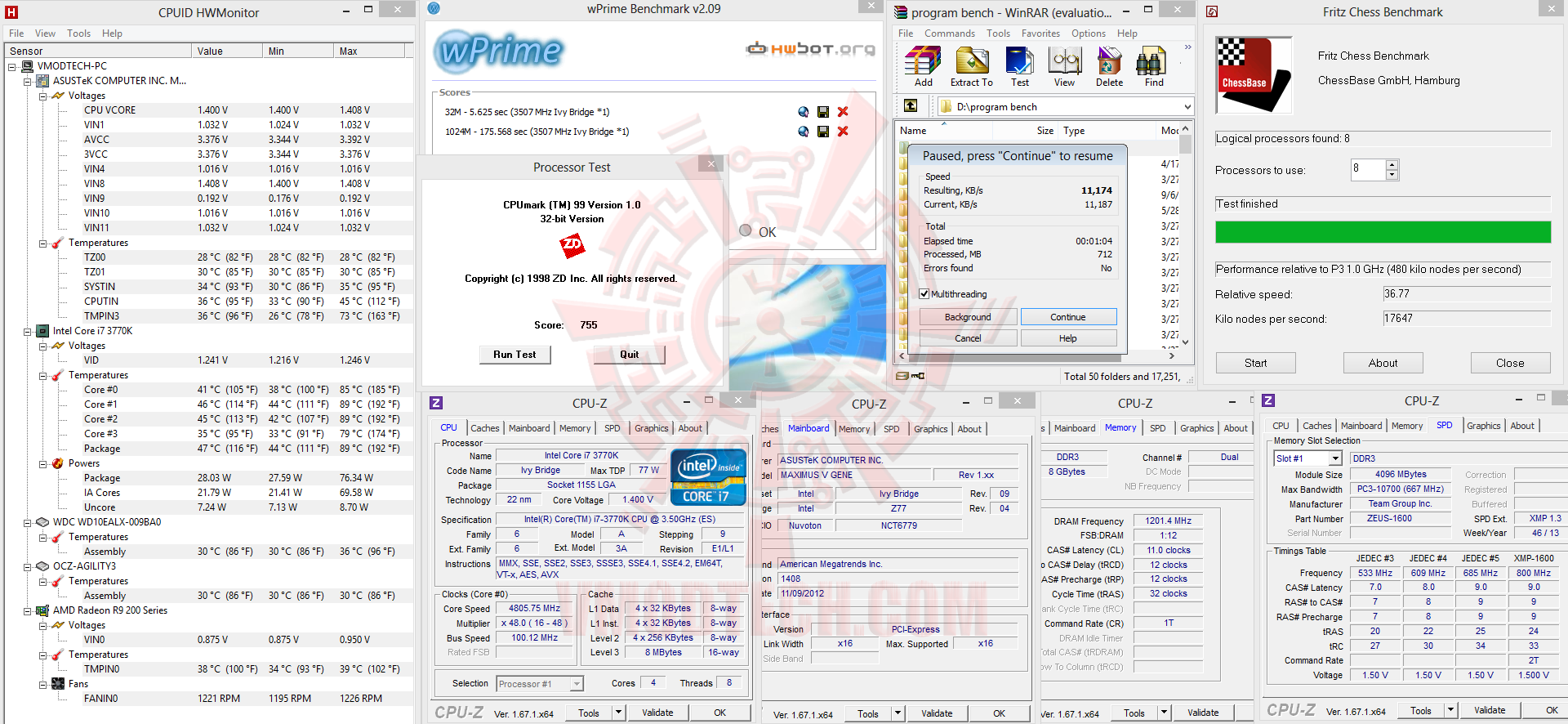Collapse the Powers node in HWMonitor
The width and height of the screenshot is (1568, 724).
[x=43, y=464]
